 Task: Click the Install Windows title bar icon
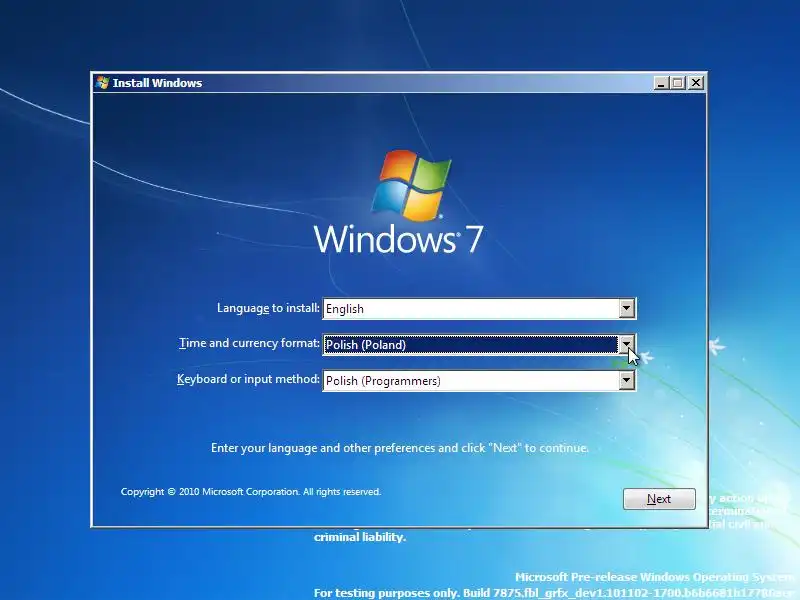[x=103, y=83]
